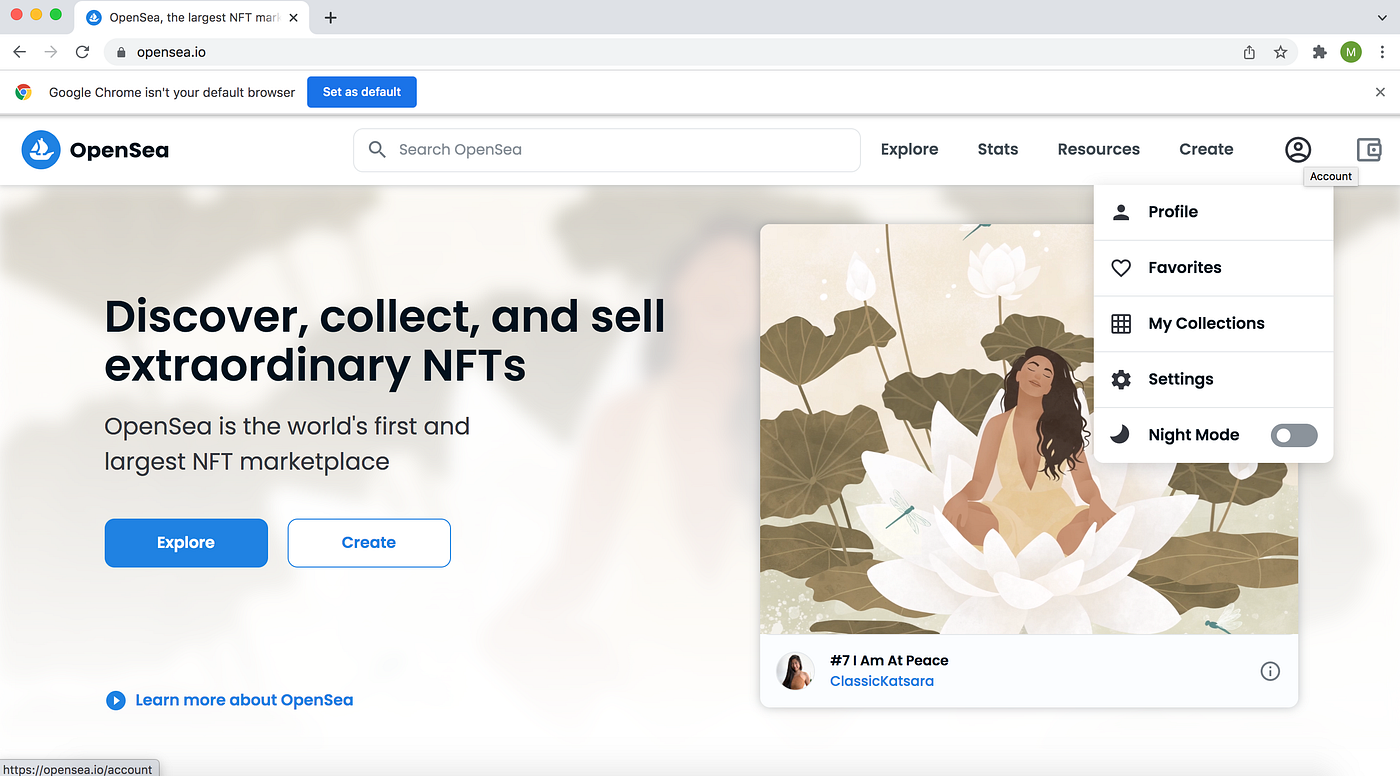Screen dimensions: 1400x776
Task: Follow the Learn more about OpenSea link
Action: pos(244,700)
